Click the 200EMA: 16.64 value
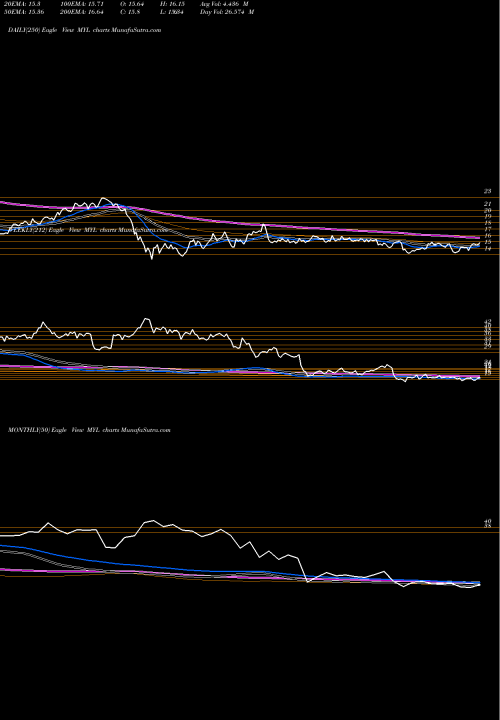The width and height of the screenshot is (500, 720). click(84, 12)
